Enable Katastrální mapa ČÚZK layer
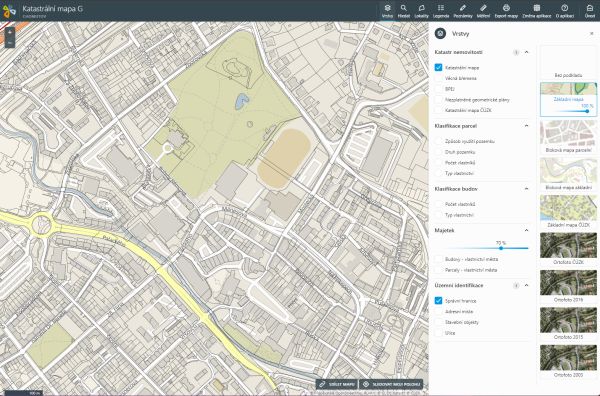This screenshot has width=600, height=396. (x=439, y=111)
